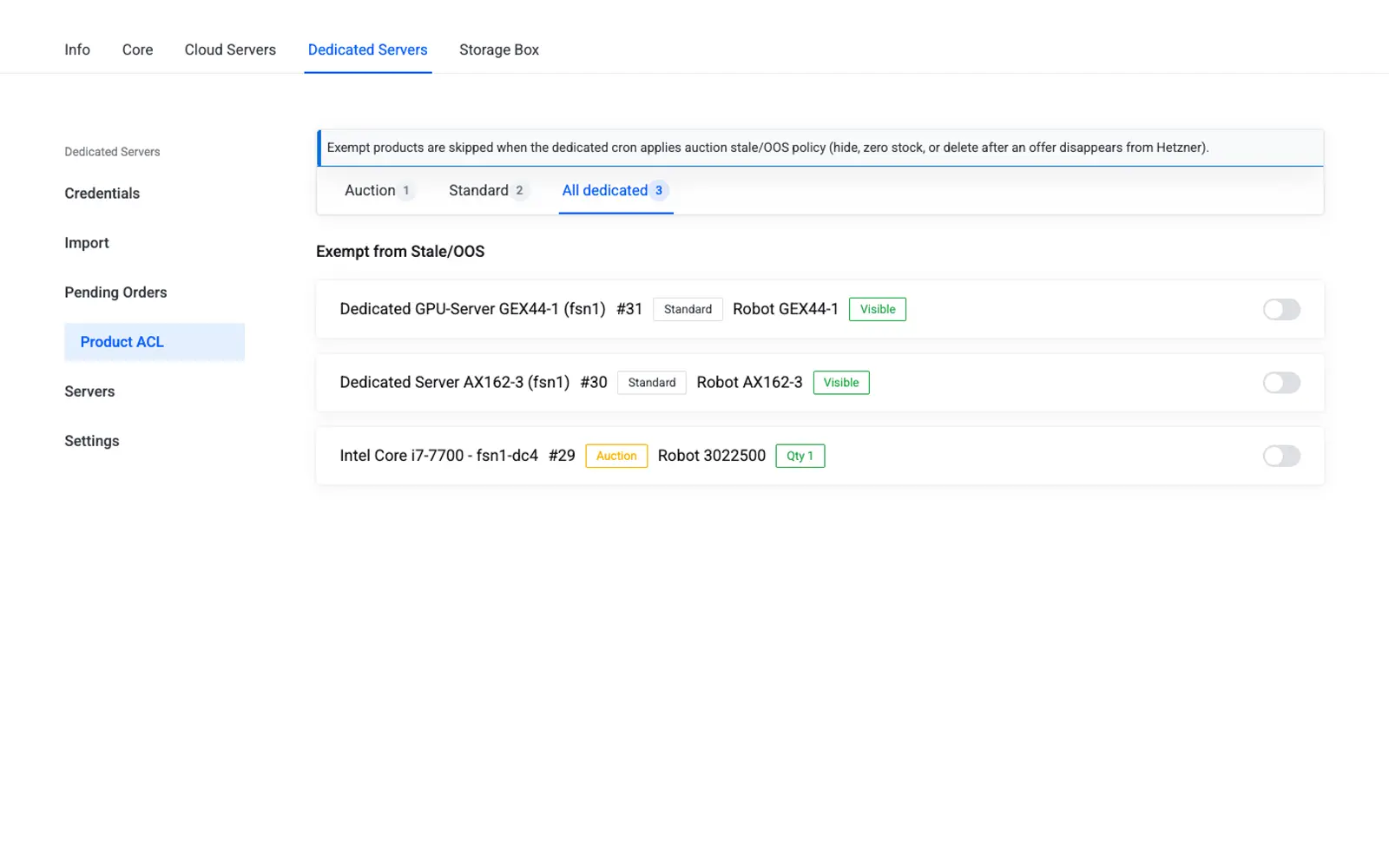This screenshot has height=868, width=1389.
Task: Enable exemption for AX162-3 server
Action: 1281,383
